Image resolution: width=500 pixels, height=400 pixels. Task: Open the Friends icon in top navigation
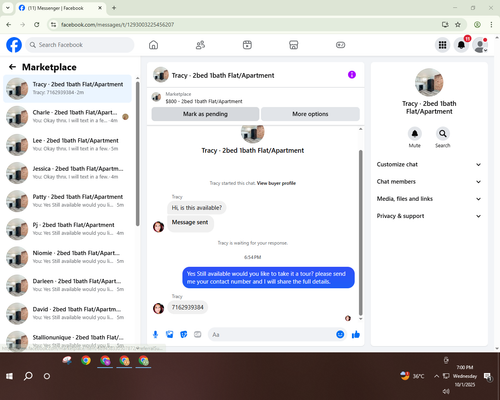pos(200,45)
